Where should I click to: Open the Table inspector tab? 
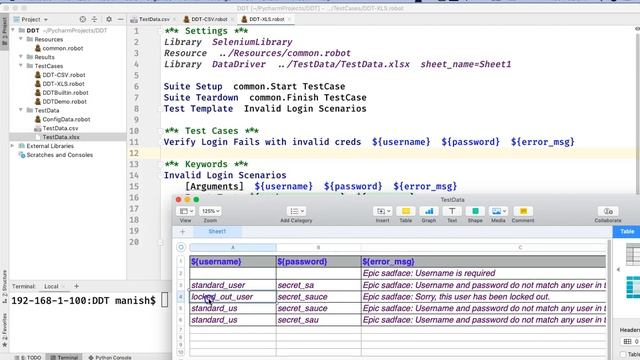click(x=627, y=231)
